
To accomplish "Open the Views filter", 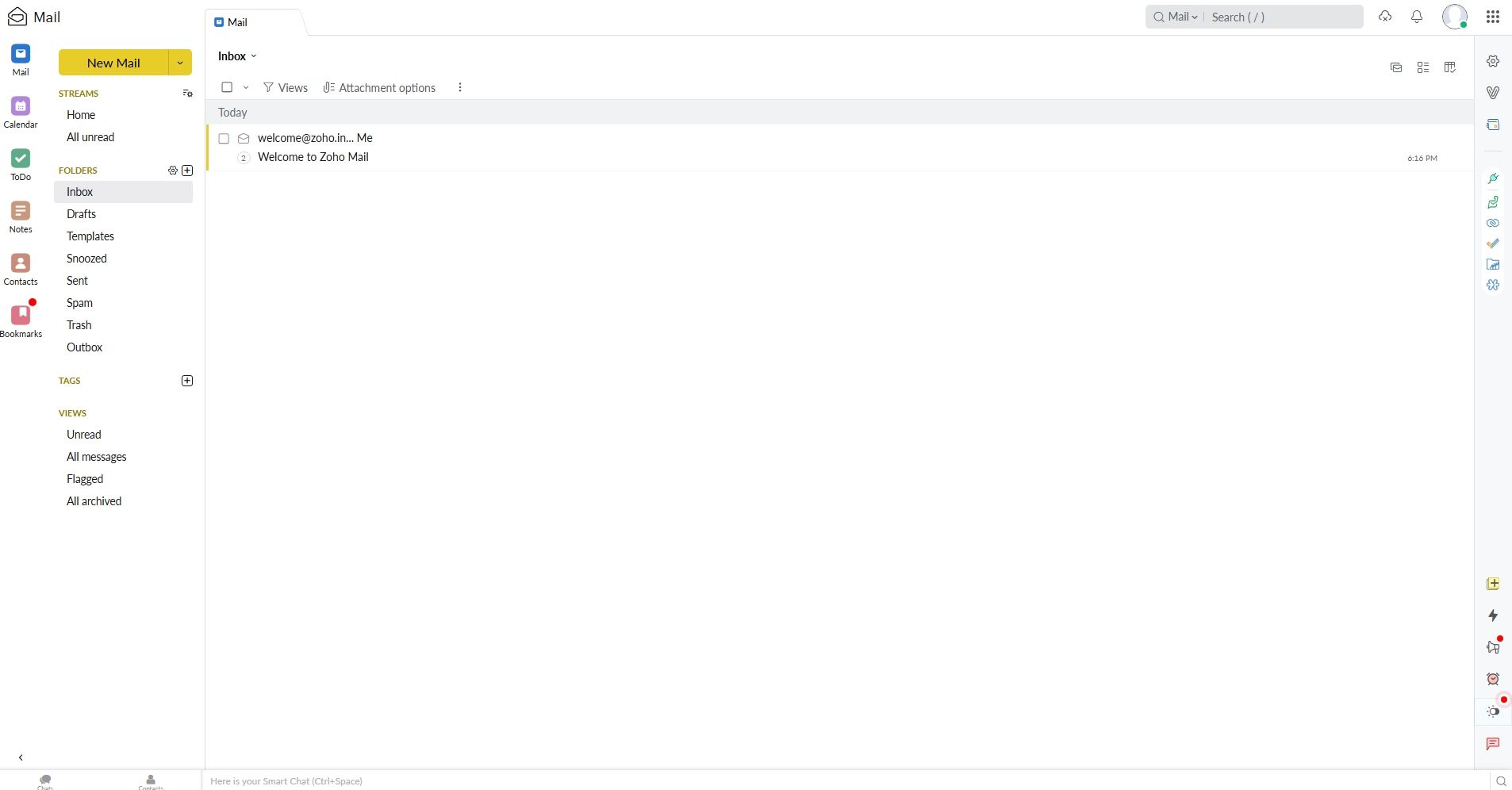I will point(286,88).
